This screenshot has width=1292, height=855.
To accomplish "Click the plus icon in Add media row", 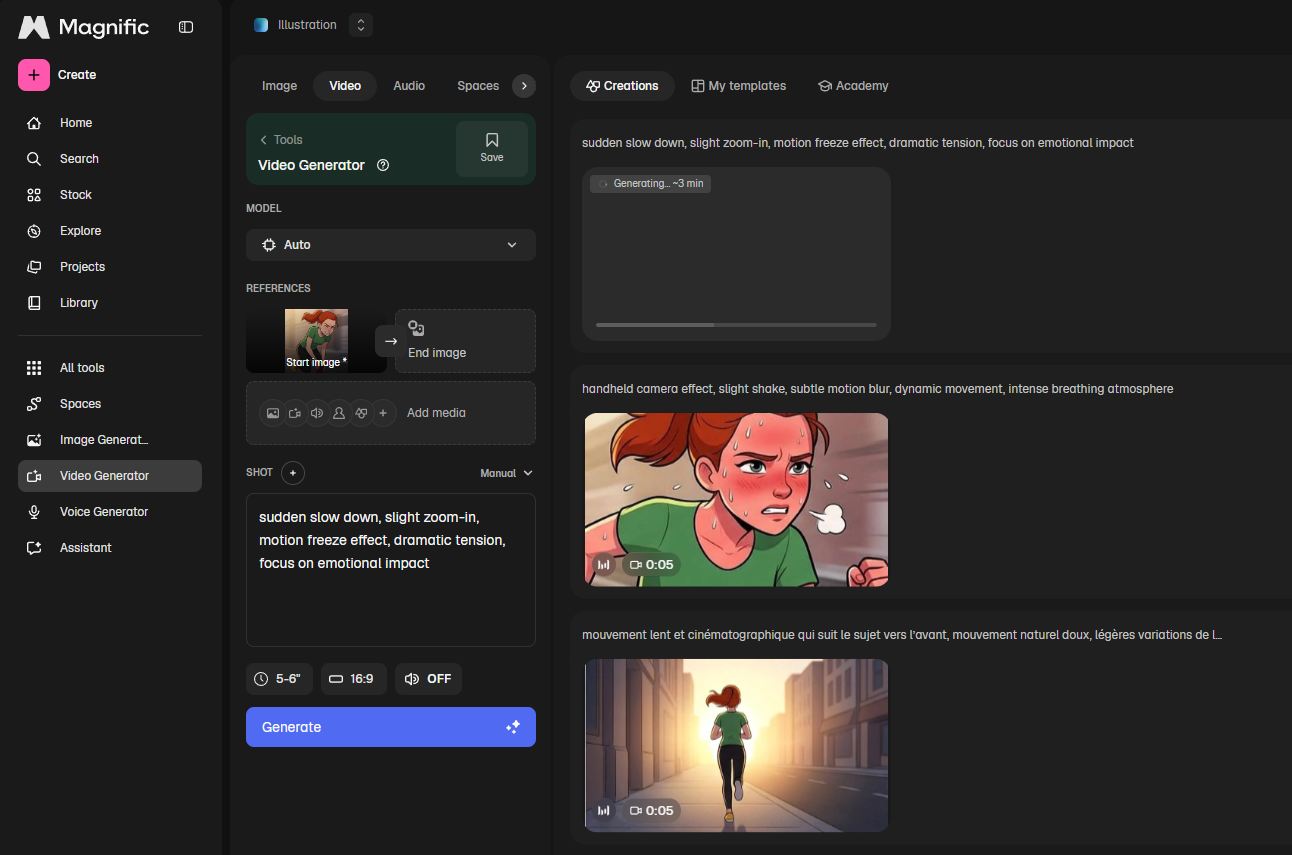I will [x=383, y=413].
